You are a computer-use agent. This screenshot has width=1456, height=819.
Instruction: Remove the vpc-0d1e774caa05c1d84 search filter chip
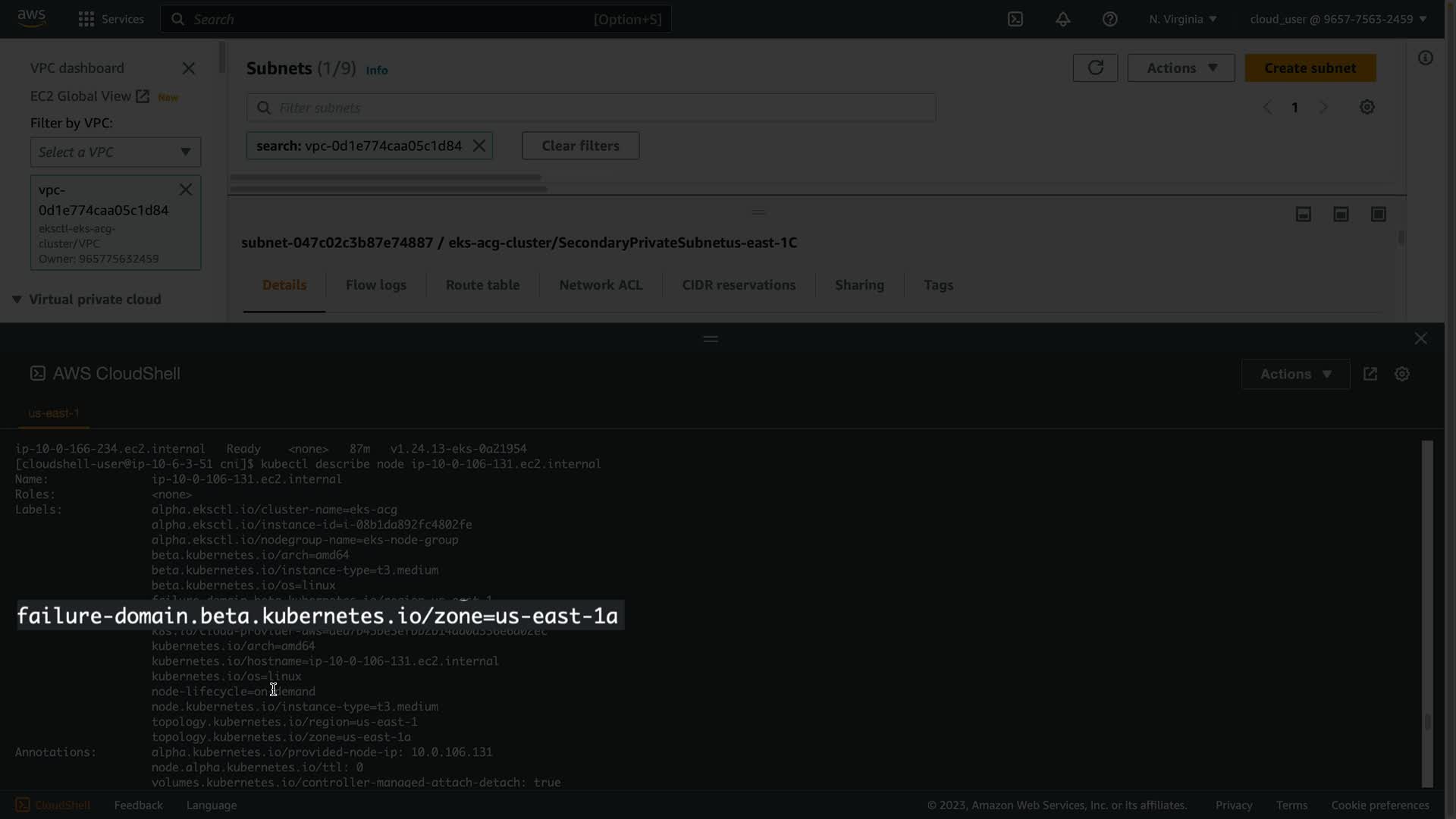(479, 146)
